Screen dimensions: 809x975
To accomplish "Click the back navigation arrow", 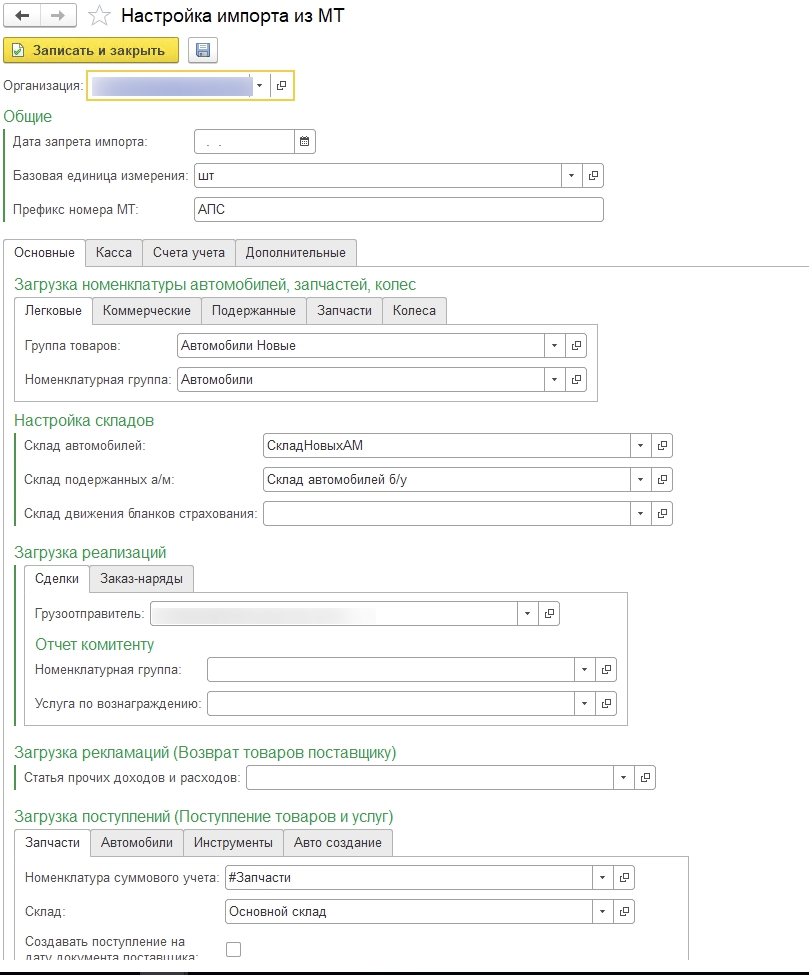I will pos(23,16).
